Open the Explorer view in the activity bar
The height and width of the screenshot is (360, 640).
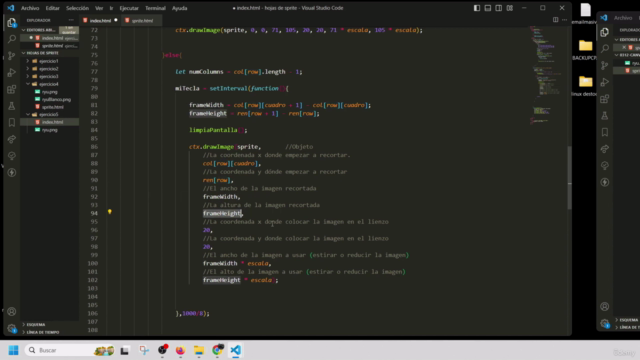pos(11,22)
